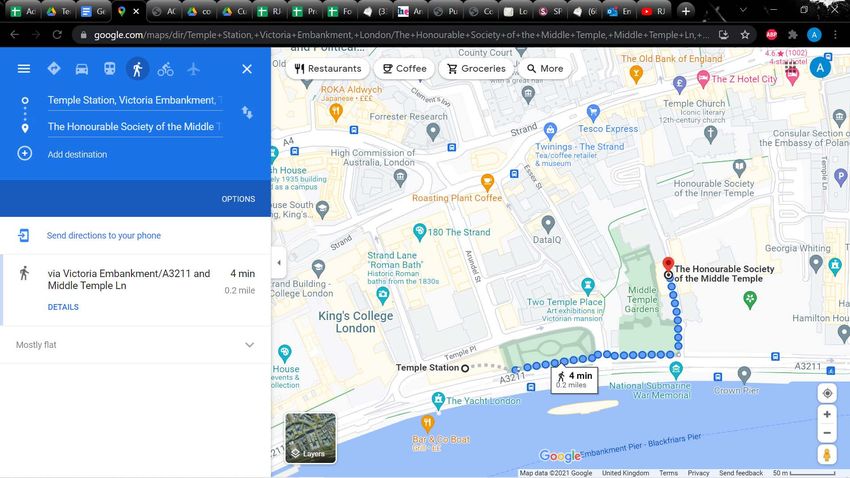
Task: Open the Layers map thumbnail
Action: tap(311, 438)
